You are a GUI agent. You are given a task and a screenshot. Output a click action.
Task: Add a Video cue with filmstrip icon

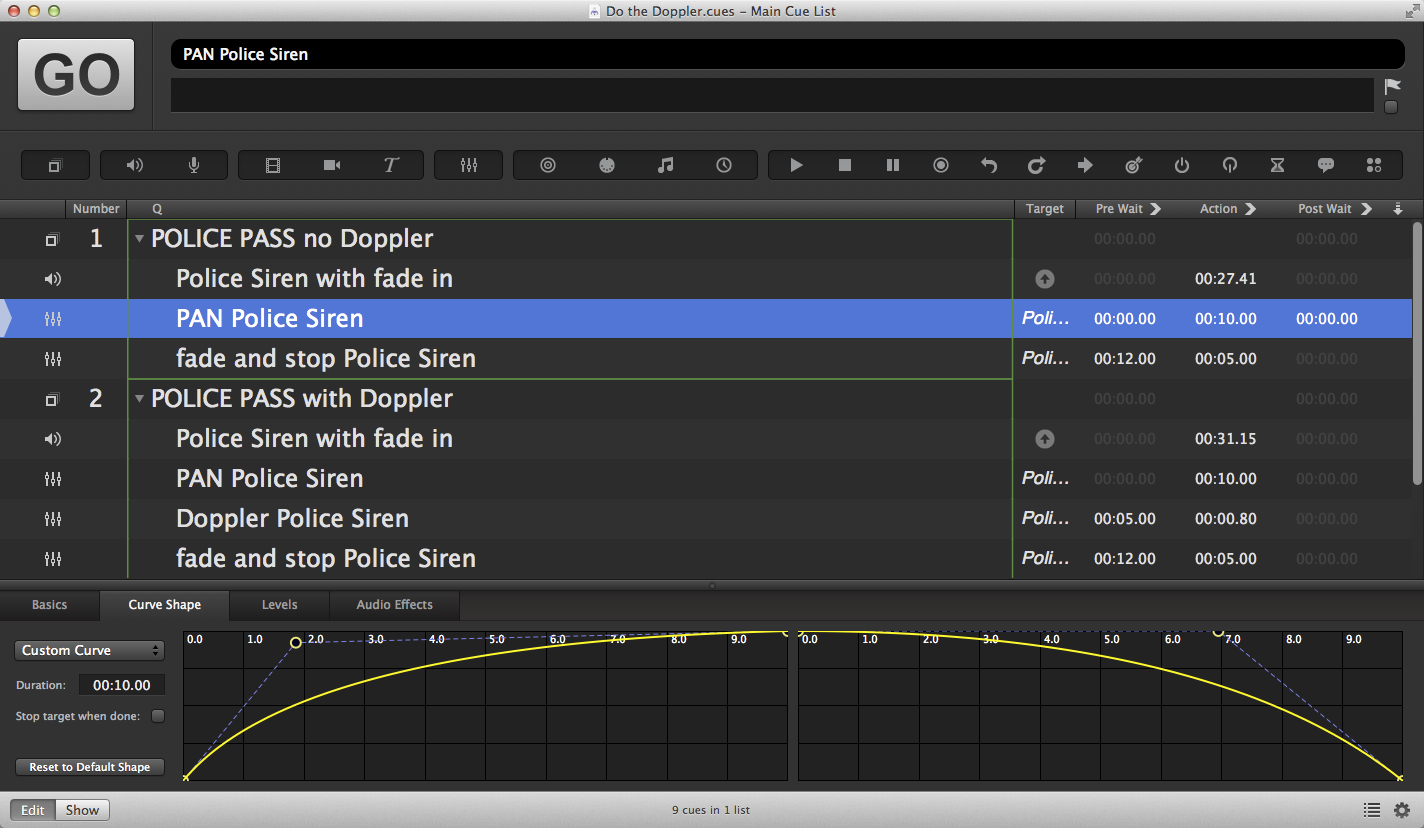click(273, 165)
